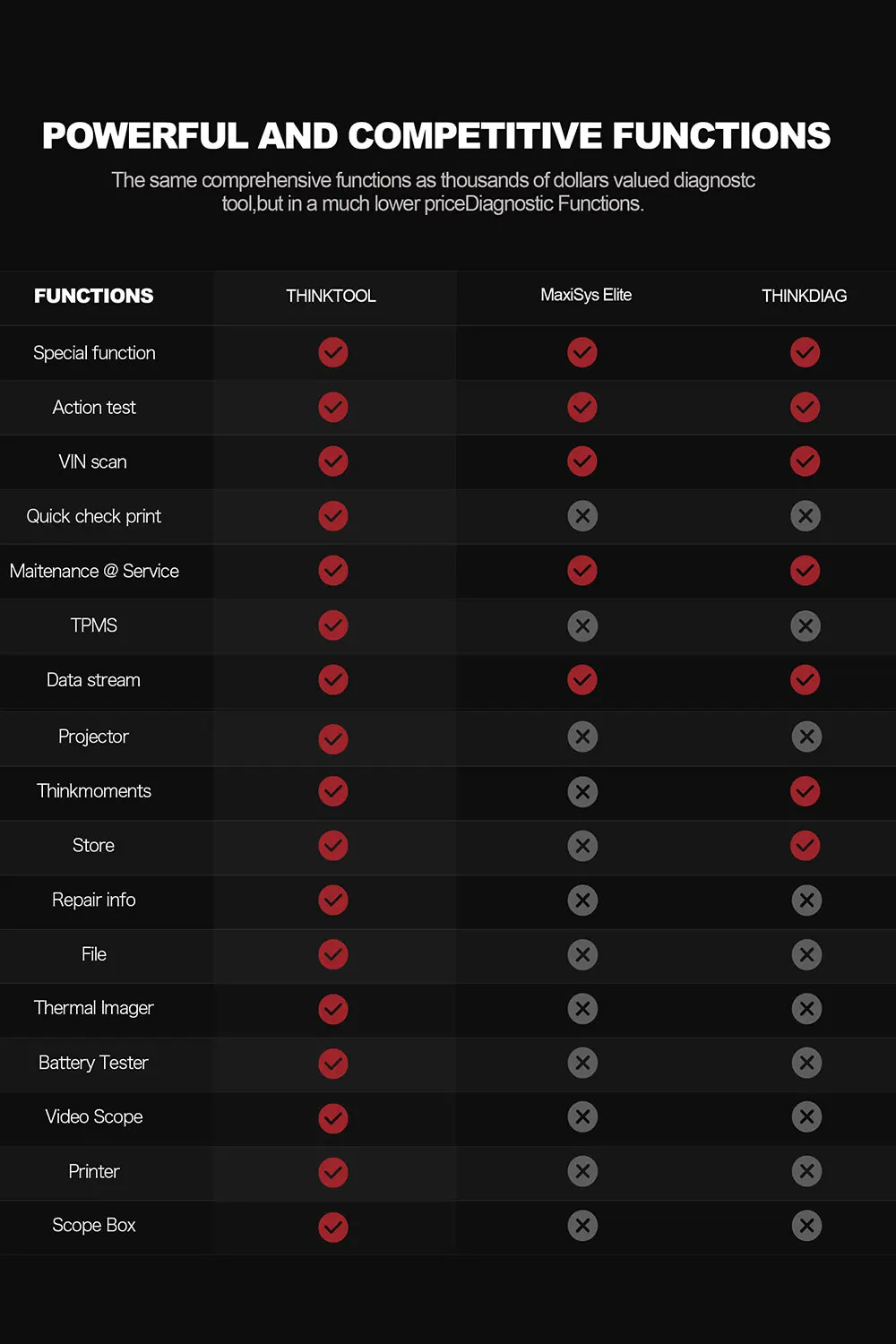
Task: Click THINKDIAG X icon for Repair info
Action: 806,900
